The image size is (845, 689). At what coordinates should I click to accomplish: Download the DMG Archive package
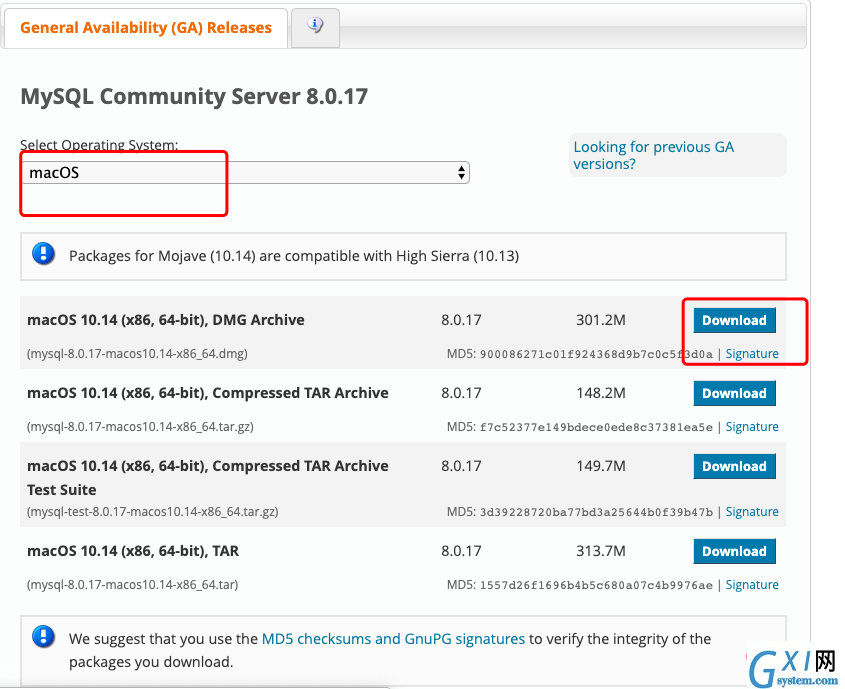tap(734, 320)
